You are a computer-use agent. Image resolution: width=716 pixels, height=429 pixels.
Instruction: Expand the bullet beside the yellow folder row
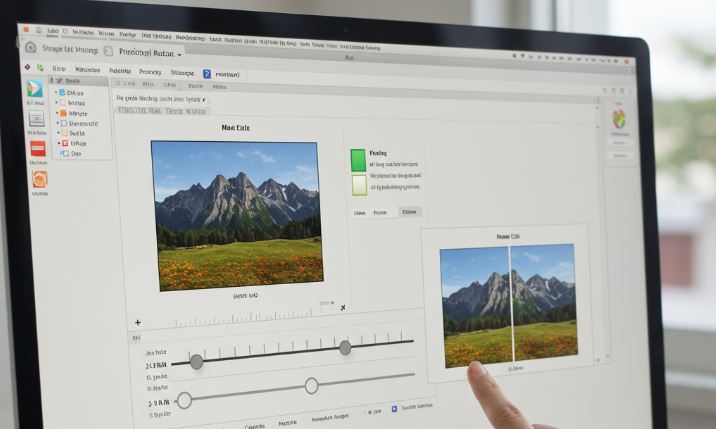point(58,133)
